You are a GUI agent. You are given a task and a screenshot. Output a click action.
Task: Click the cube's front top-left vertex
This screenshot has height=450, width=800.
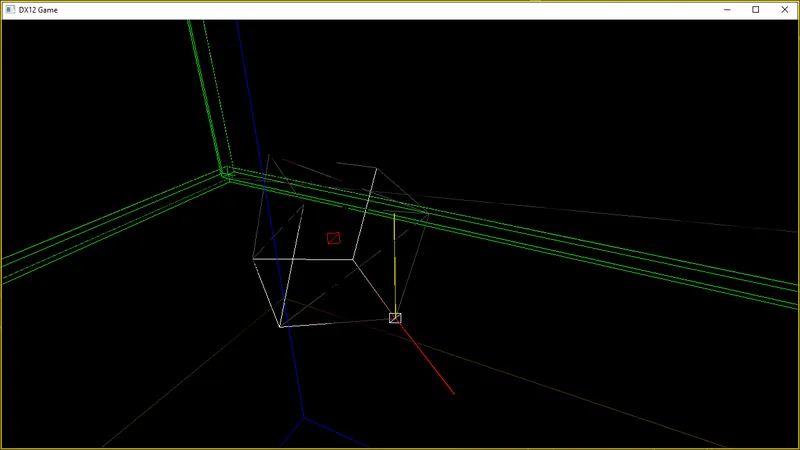254,259
